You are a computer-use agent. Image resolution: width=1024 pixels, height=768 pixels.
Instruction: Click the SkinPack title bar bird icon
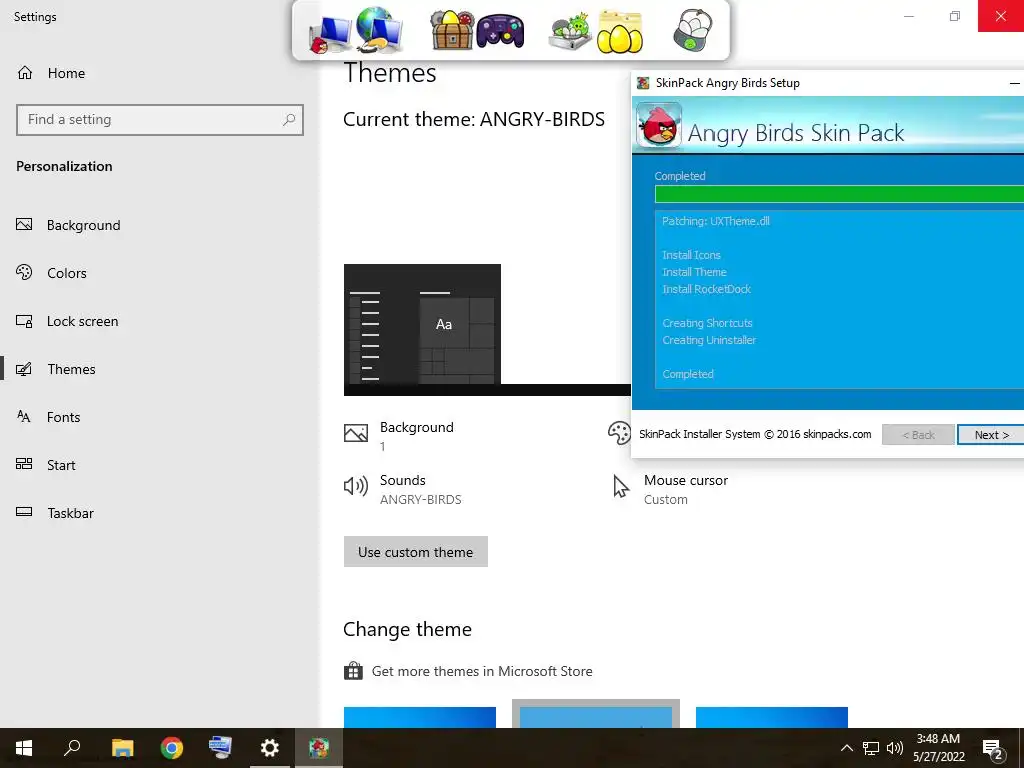tap(643, 83)
